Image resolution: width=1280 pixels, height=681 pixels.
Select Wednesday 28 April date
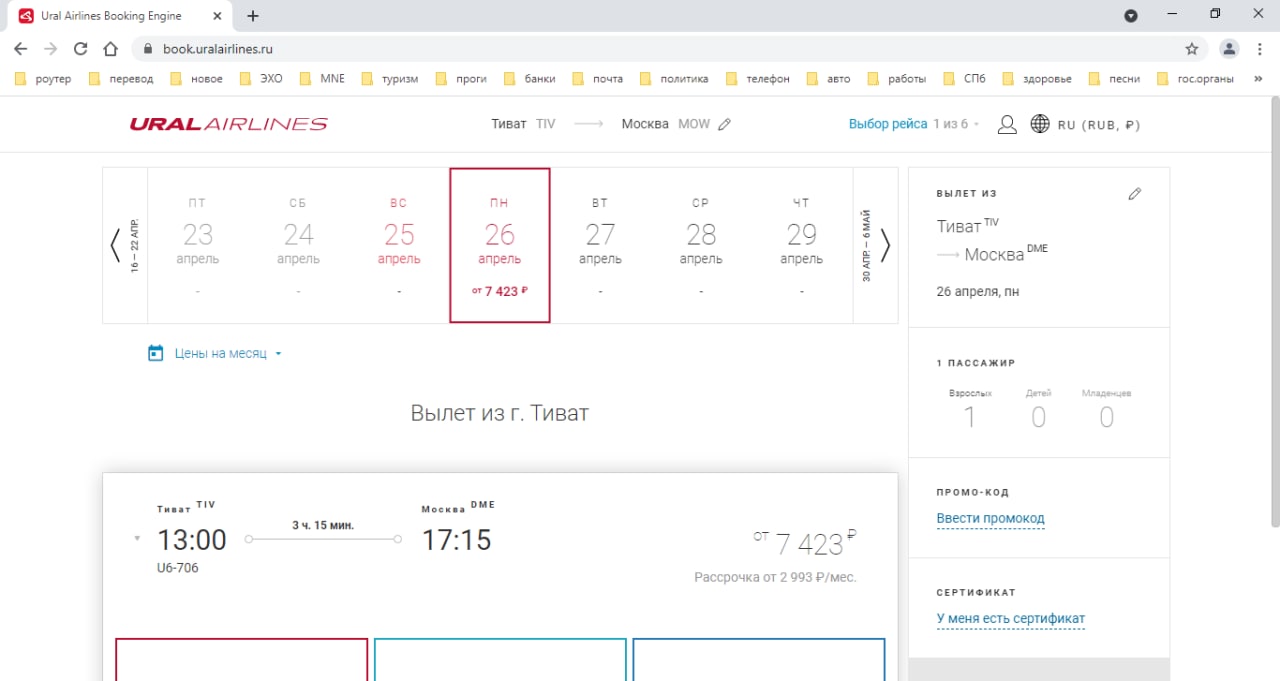[701, 246]
